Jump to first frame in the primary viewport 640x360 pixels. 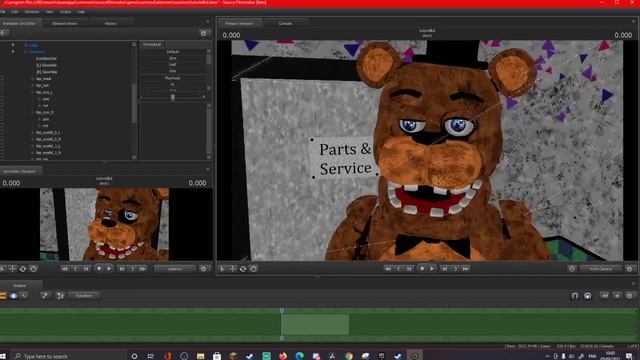(388, 269)
